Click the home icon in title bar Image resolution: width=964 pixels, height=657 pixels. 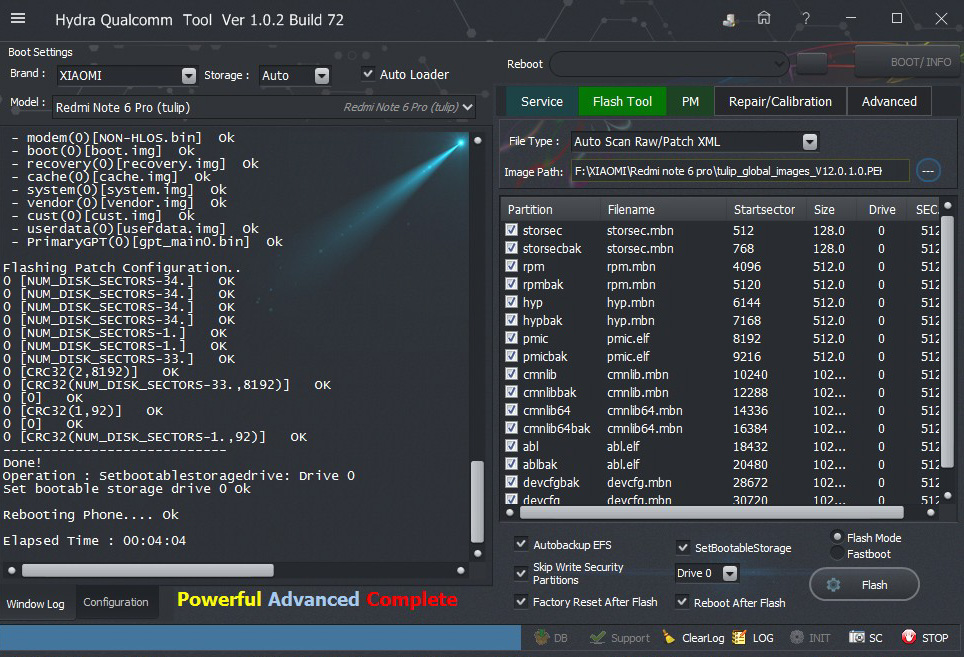click(764, 18)
